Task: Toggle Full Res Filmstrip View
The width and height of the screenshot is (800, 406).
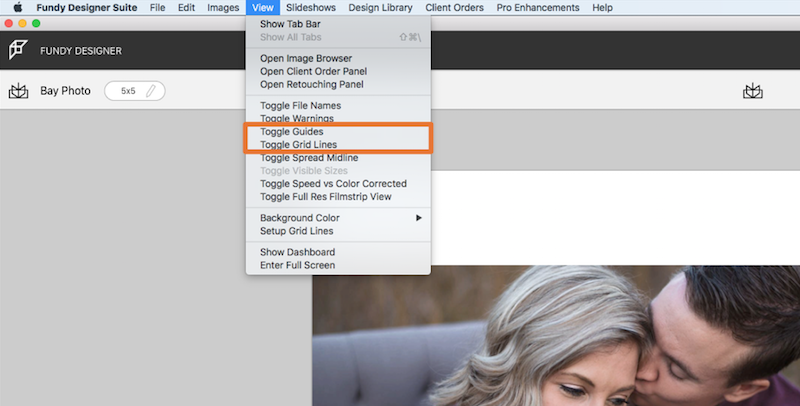Action: (338, 196)
